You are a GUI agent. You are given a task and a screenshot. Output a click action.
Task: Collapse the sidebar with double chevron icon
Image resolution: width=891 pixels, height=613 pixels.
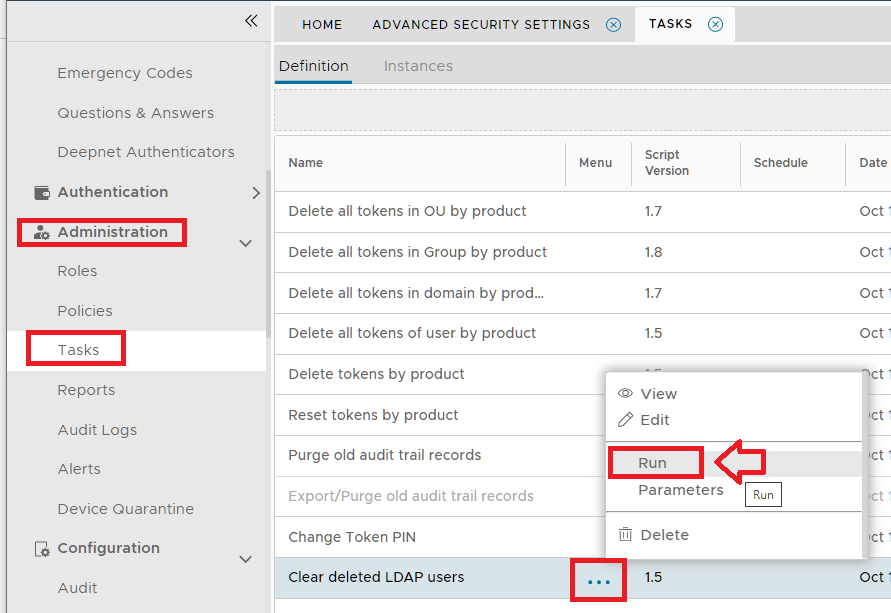click(x=251, y=21)
